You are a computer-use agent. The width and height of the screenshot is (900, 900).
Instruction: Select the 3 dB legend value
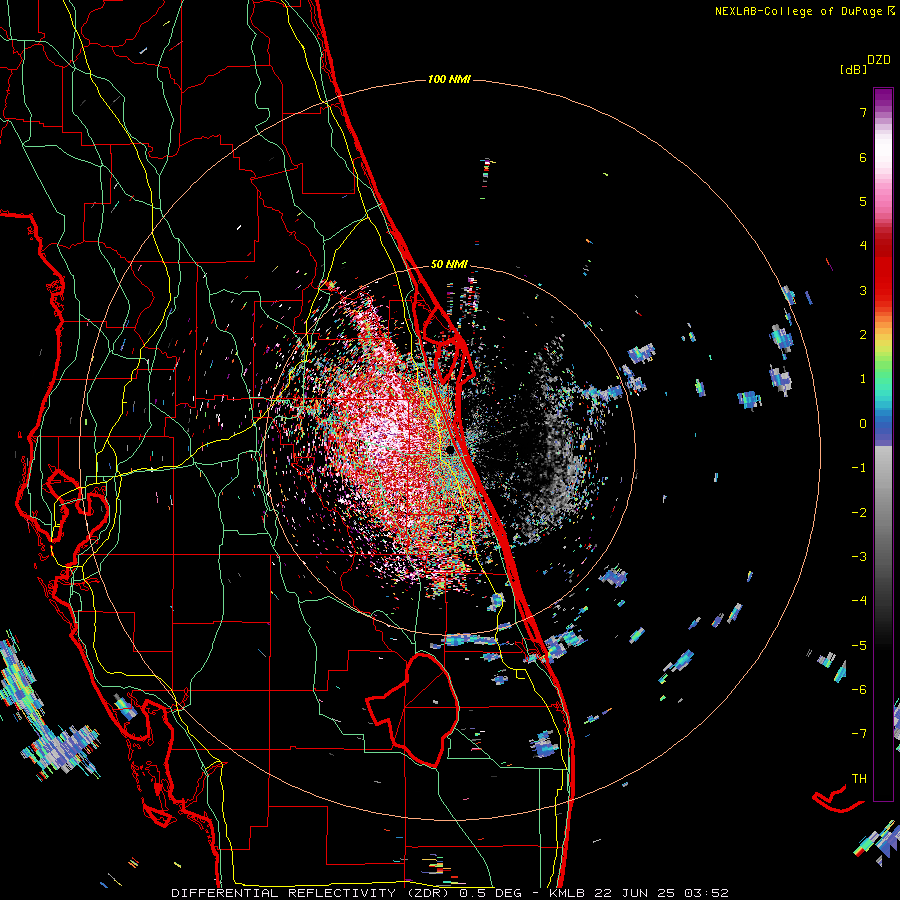863,290
